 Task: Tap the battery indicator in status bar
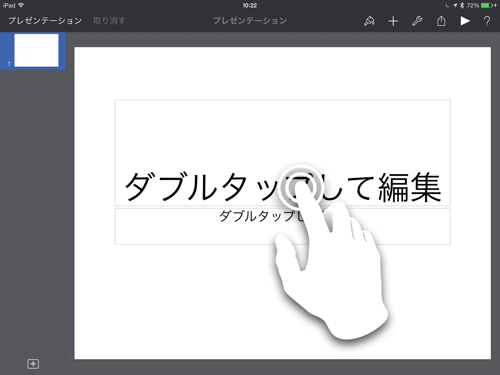[x=488, y=5]
